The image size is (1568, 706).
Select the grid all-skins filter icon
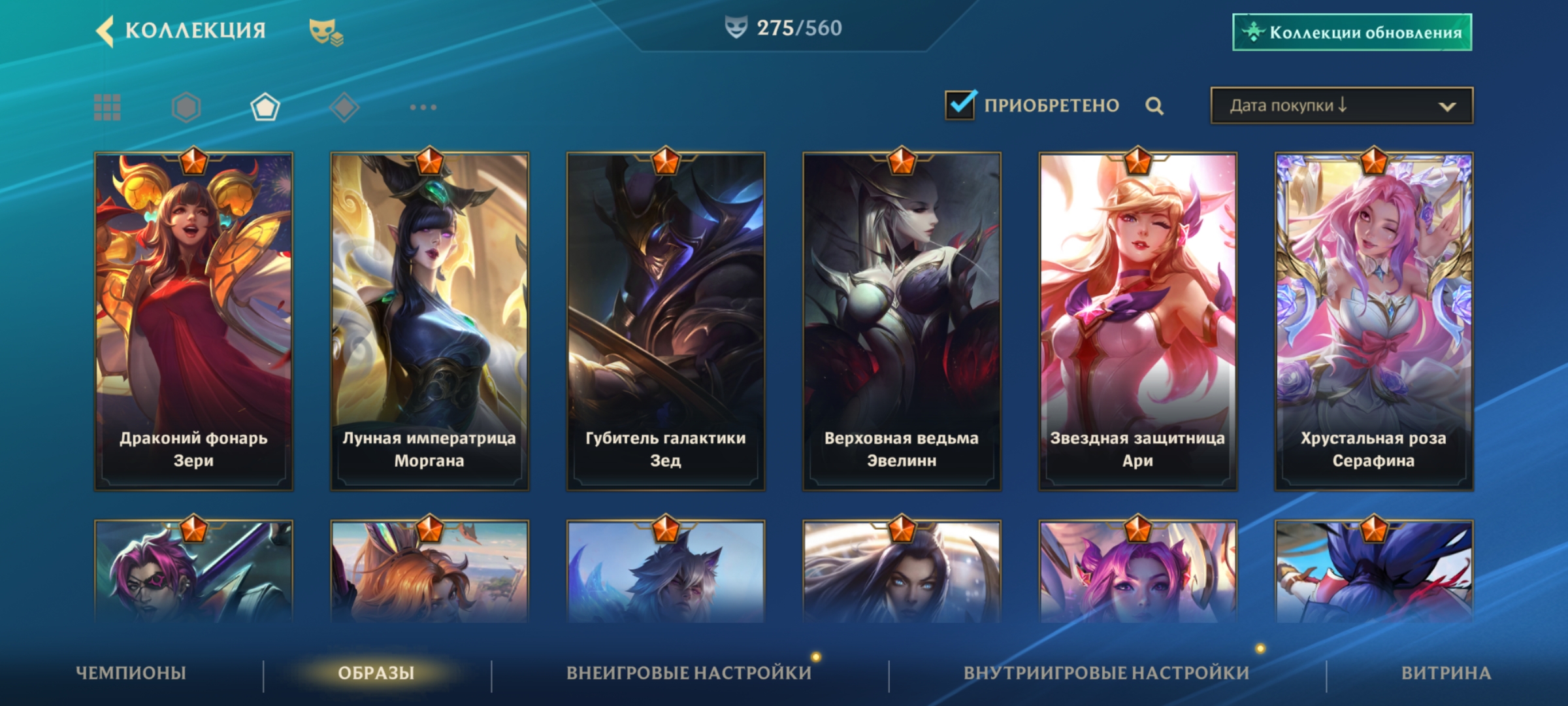[107, 107]
